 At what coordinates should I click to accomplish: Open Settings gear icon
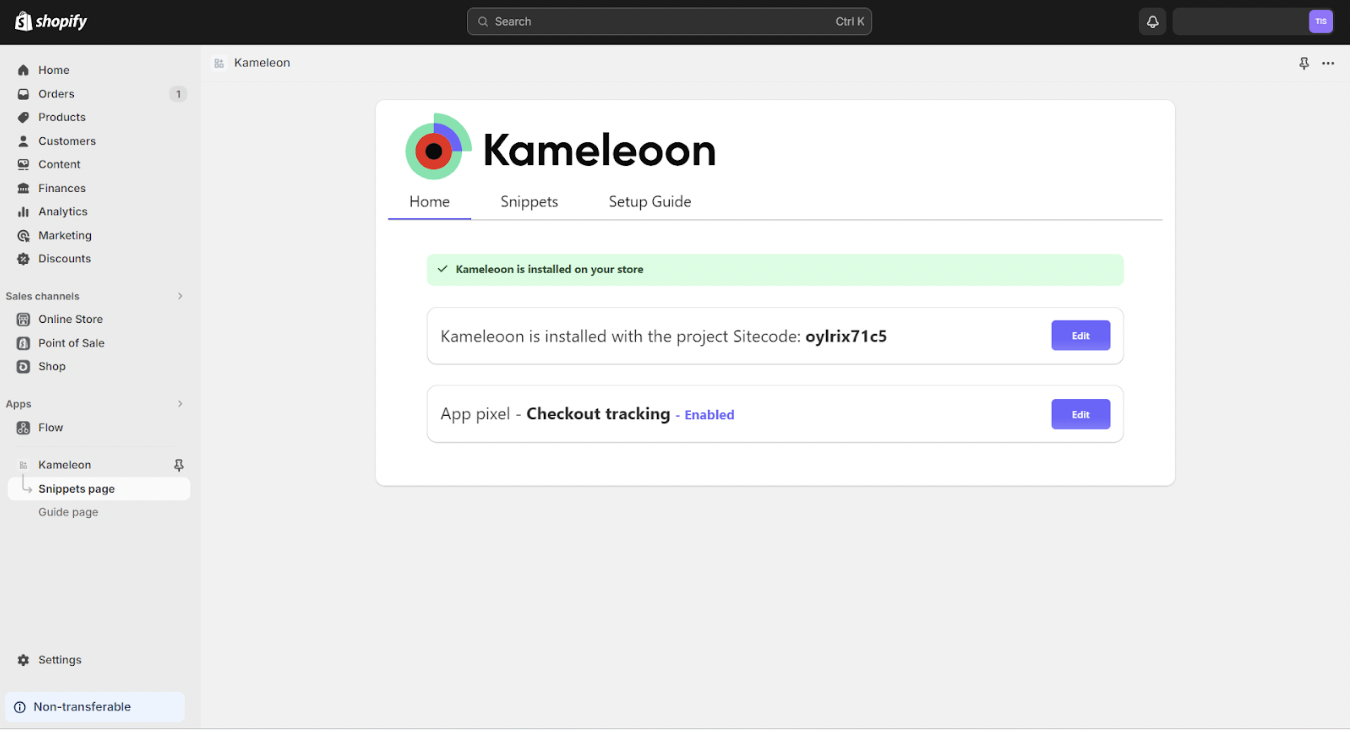point(23,660)
